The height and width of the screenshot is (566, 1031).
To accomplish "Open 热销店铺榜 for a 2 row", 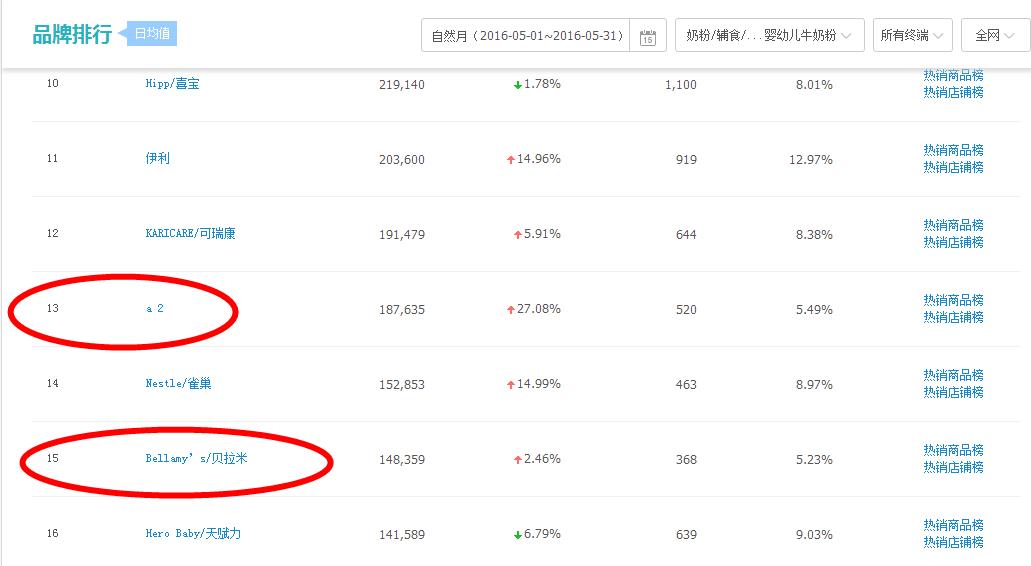I will click(953, 318).
